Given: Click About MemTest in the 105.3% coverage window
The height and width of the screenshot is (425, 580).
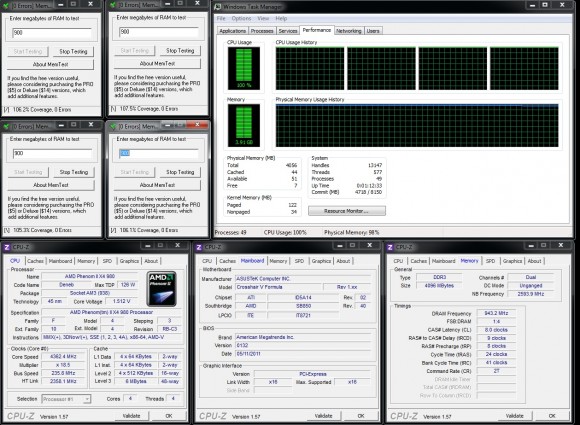Looking at the screenshot, I should (51, 185).
